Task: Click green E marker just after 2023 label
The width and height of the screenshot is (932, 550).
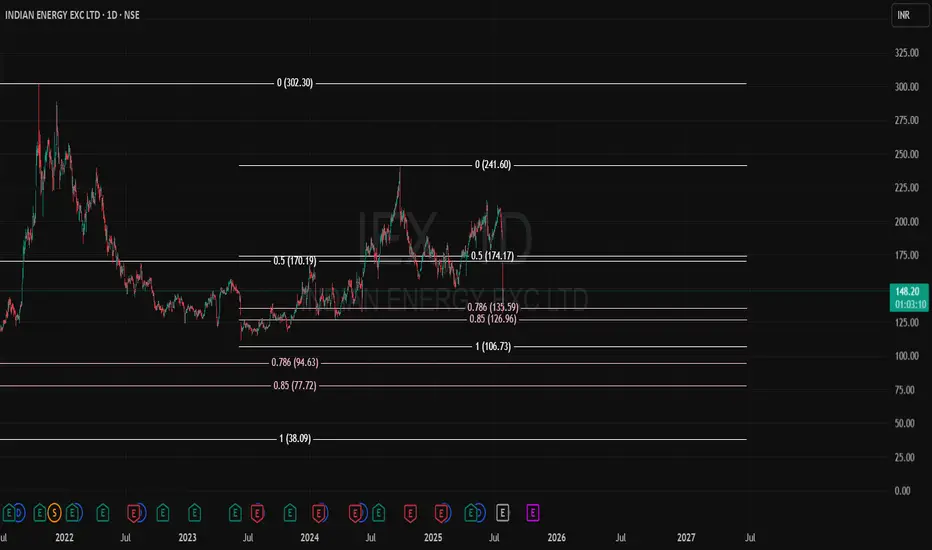Action: coord(194,513)
